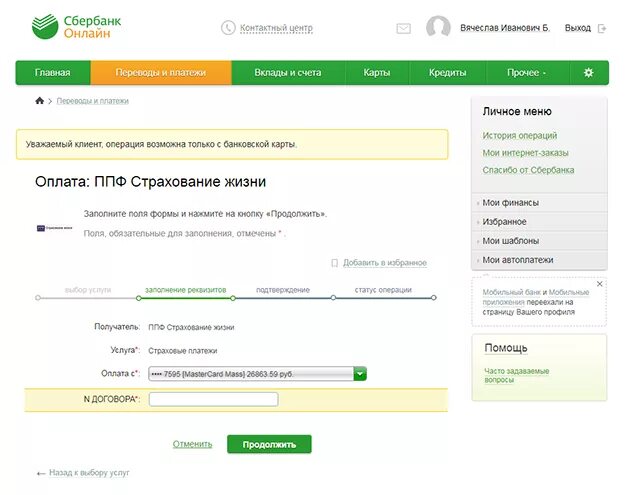
Task: Expand the Мои финансы section
Action: [539, 202]
